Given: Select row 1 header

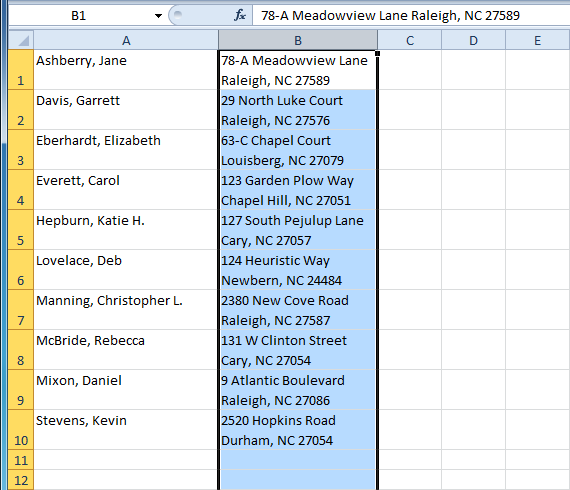Looking at the screenshot, I should coord(21,70).
